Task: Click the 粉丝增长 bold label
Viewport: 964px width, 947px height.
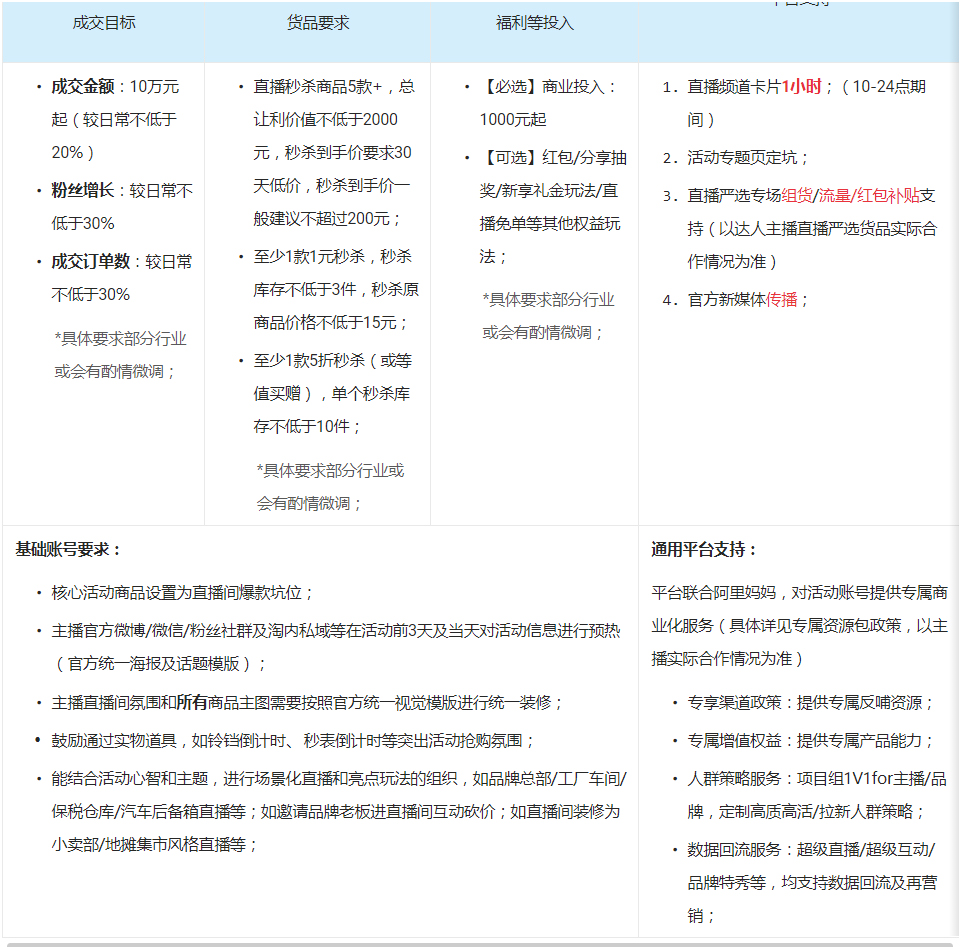Action: (84, 189)
